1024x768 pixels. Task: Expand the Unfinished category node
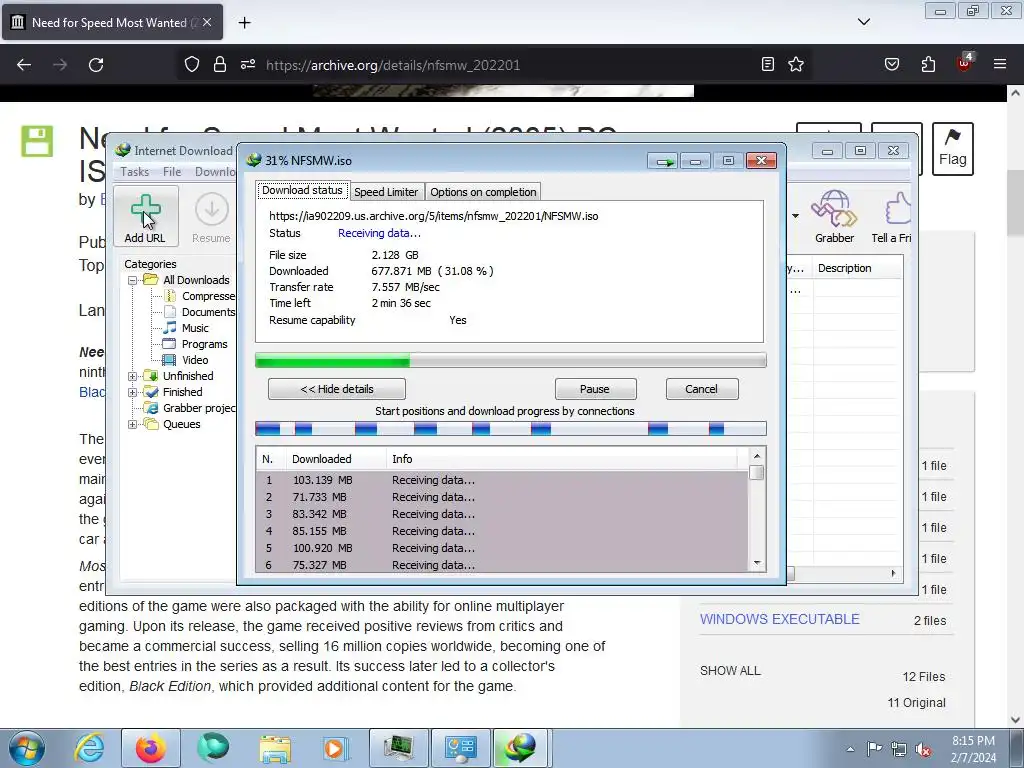coord(133,376)
